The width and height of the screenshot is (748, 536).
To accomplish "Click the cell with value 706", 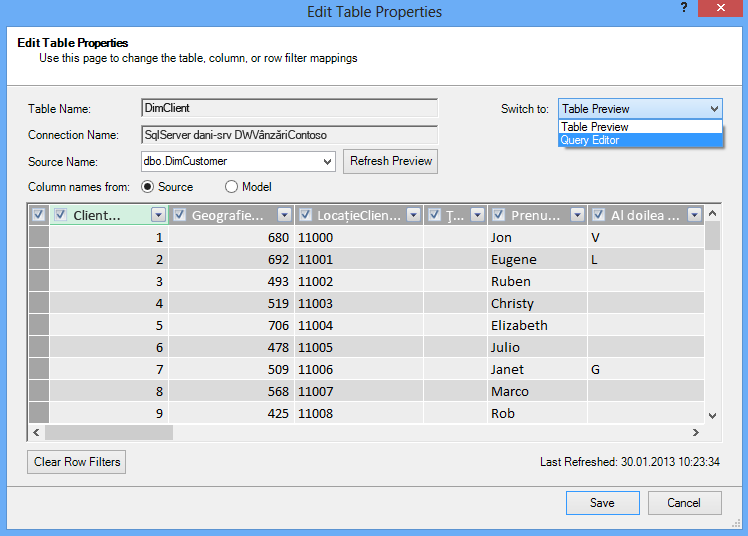I will 231,325.
